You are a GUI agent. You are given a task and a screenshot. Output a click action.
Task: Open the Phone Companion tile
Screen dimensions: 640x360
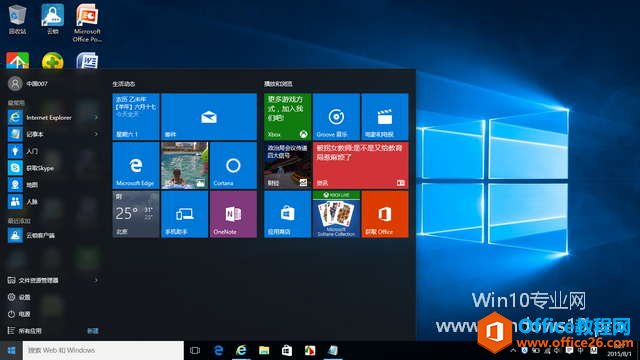tap(184, 214)
